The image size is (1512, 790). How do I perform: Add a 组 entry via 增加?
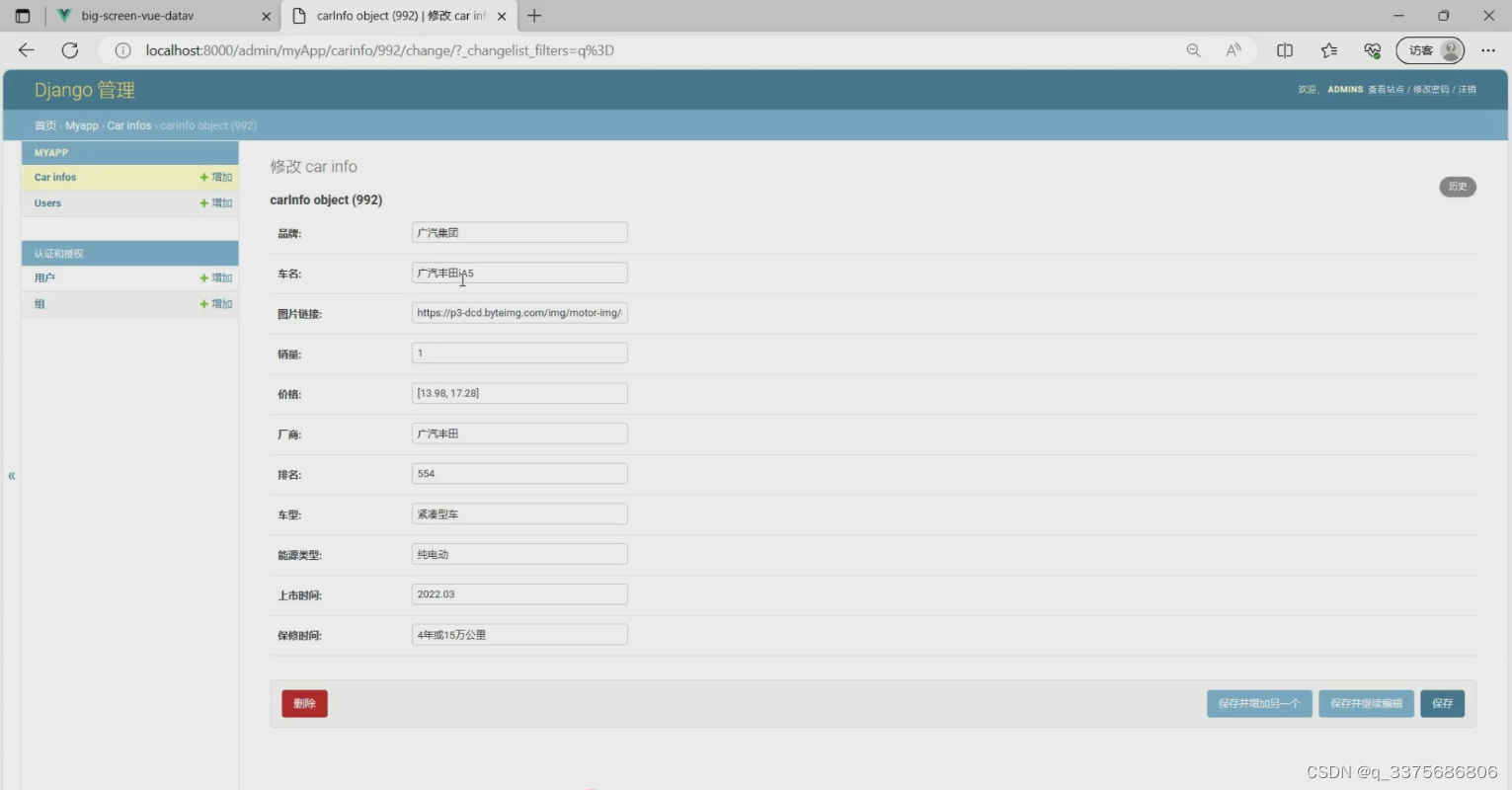tap(216, 304)
